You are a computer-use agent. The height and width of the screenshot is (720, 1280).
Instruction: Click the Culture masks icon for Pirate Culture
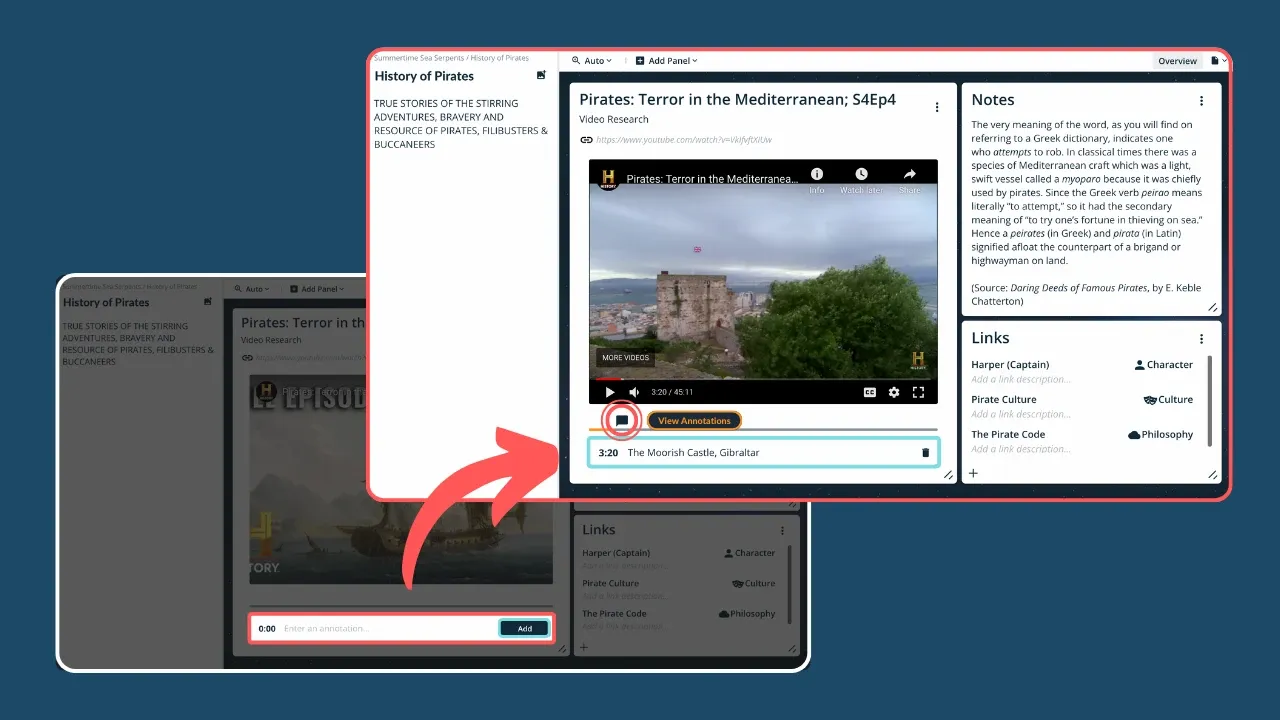[x=1150, y=399]
